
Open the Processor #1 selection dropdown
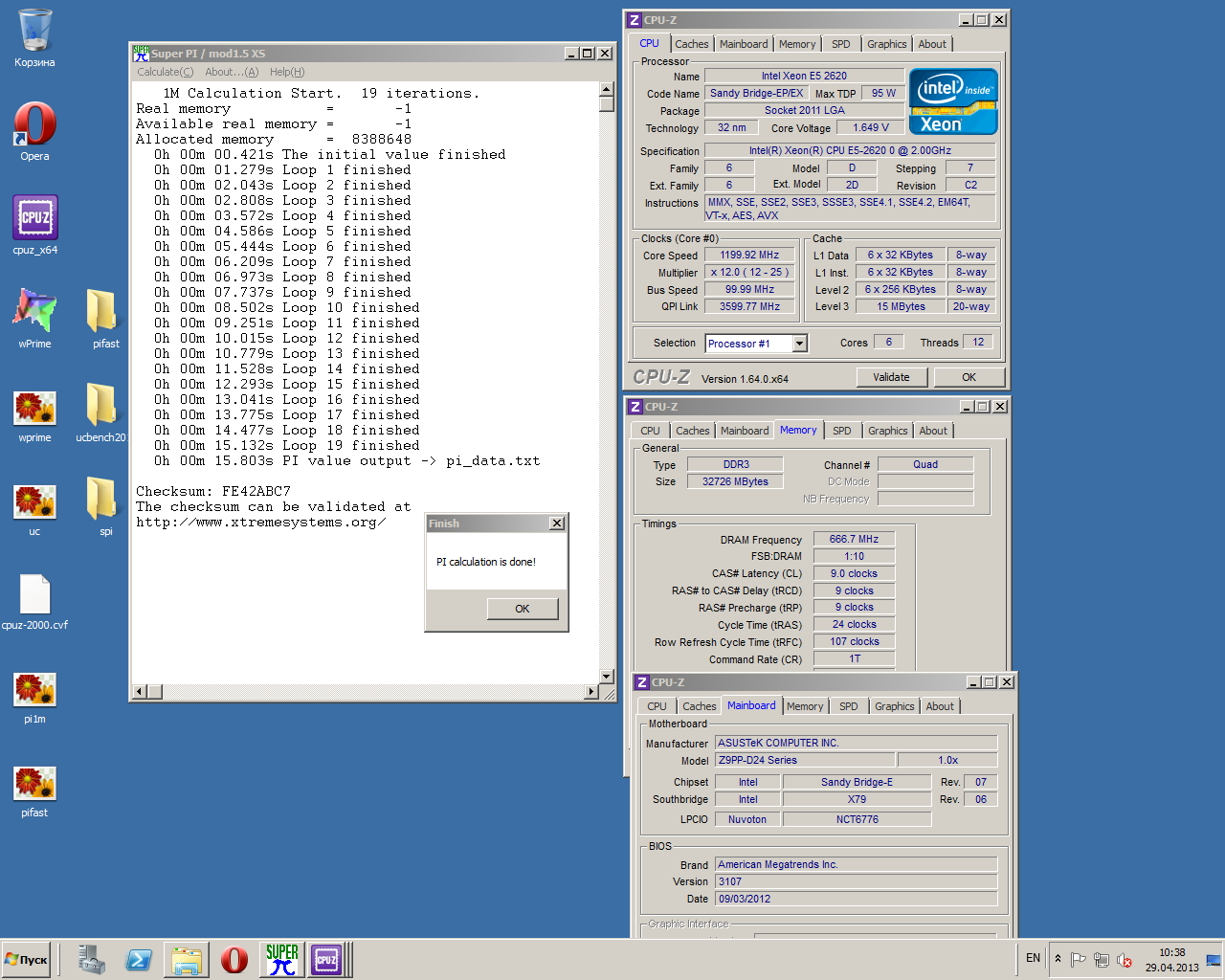pyautogui.click(x=800, y=344)
